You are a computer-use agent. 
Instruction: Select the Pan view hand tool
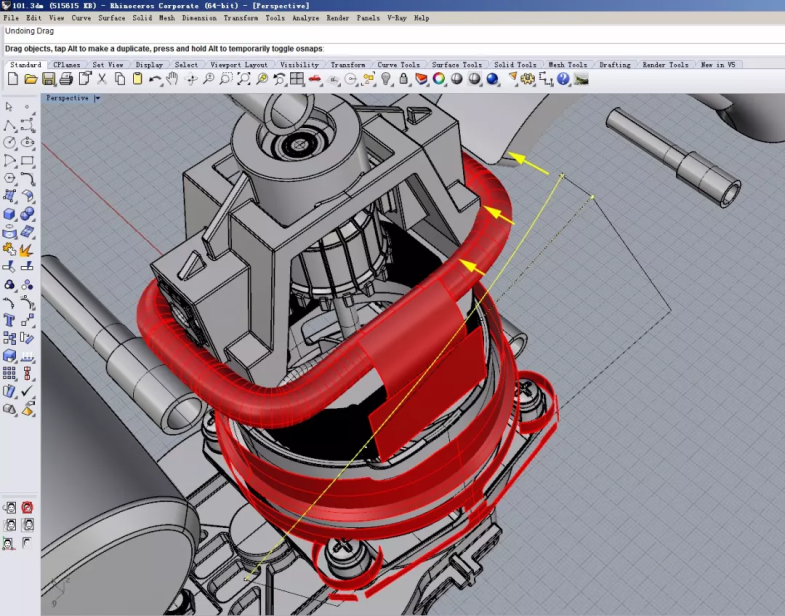[172, 79]
